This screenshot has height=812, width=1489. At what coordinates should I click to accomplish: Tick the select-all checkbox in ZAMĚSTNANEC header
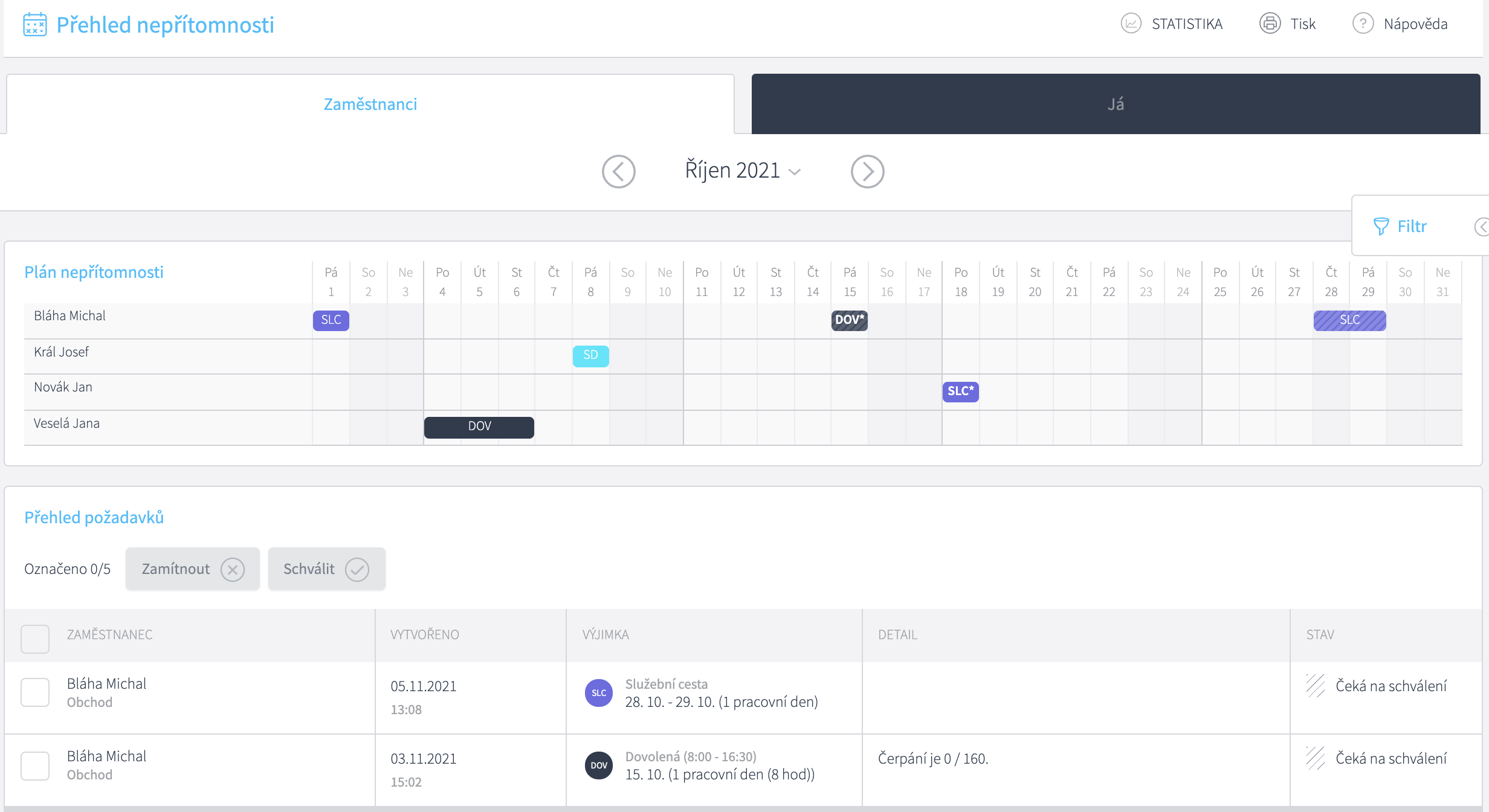(35, 638)
